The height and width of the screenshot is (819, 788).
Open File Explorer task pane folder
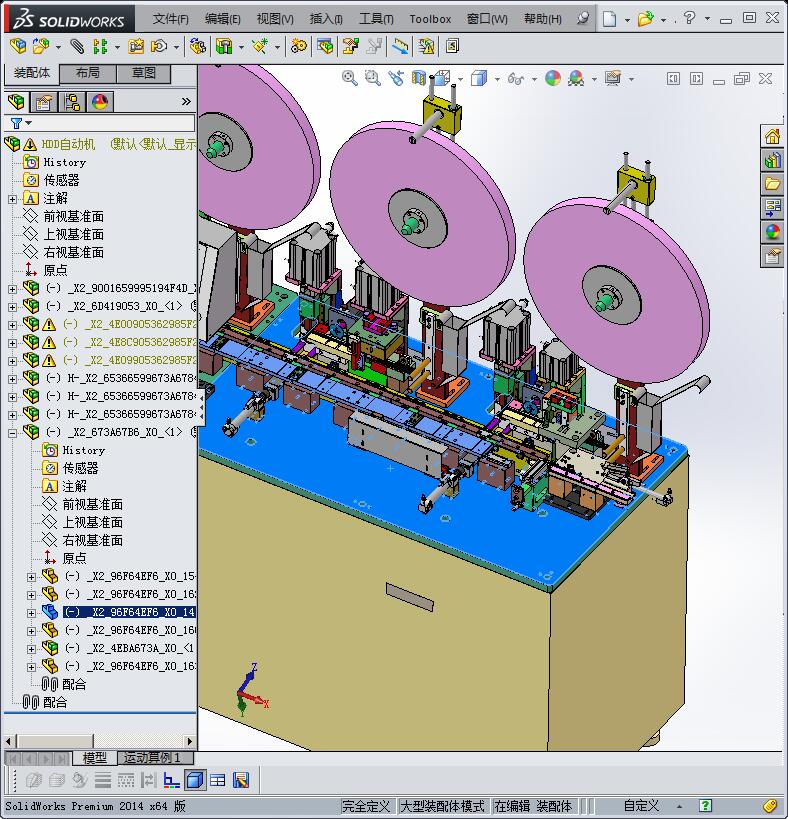772,184
